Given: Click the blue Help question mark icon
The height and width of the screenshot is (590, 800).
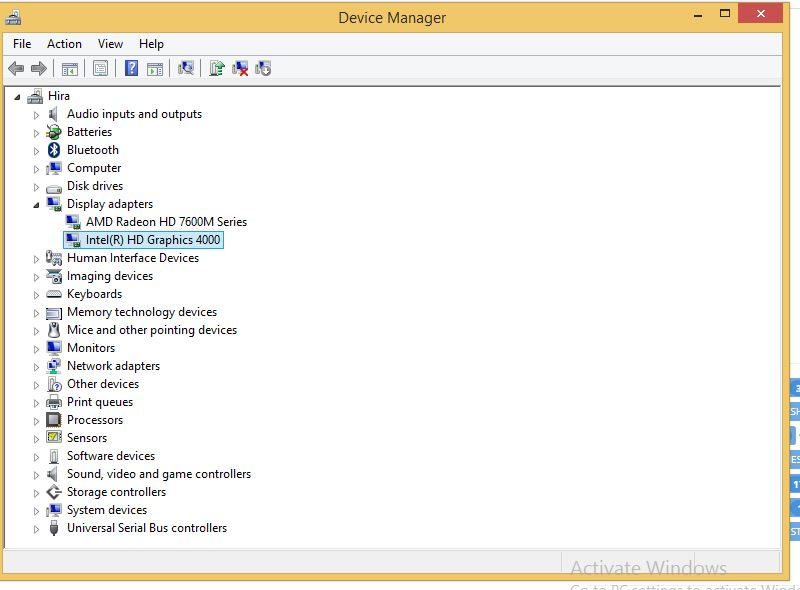Looking at the screenshot, I should [131, 68].
